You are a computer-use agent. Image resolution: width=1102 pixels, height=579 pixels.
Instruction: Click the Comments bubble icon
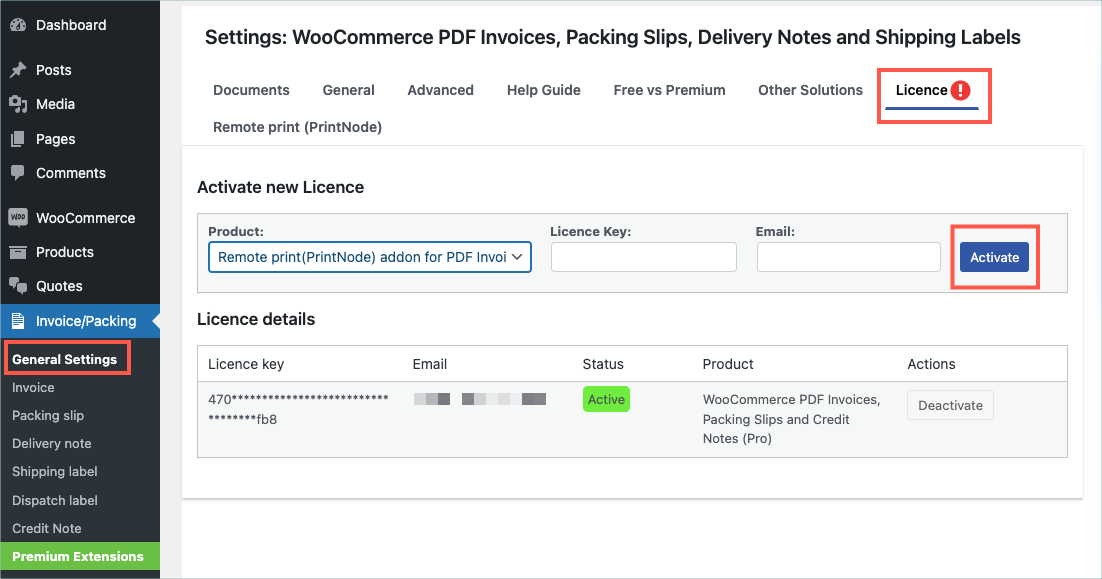(x=18, y=173)
